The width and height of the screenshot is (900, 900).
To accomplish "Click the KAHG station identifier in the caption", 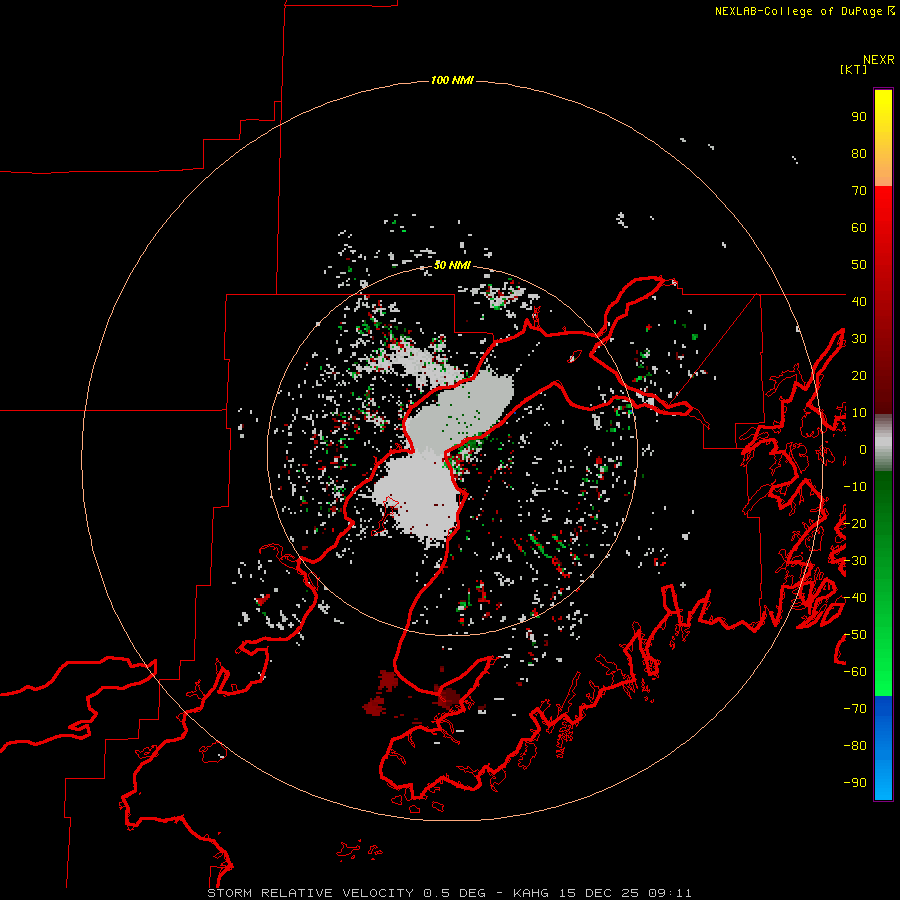I will tap(531, 893).
